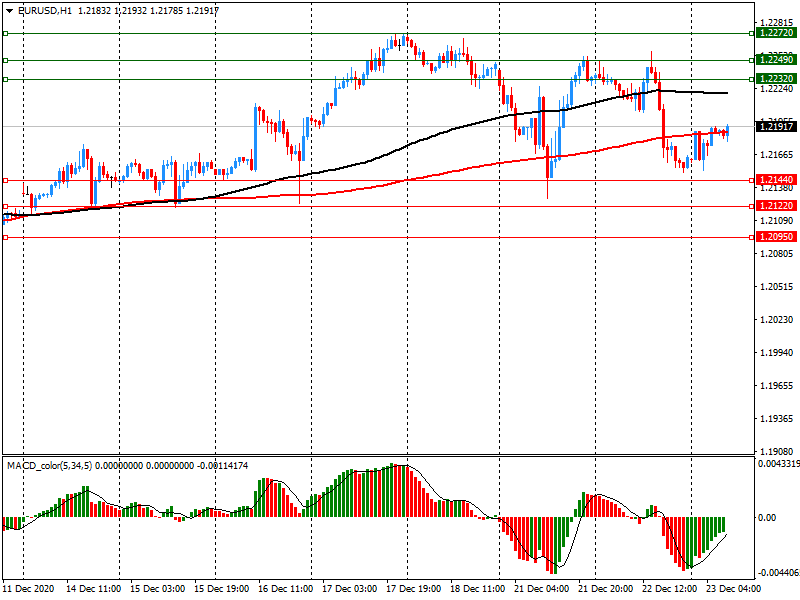800x600 pixels.
Task: Select the left handle of the 1.21440 red line
Action: (x=5, y=181)
